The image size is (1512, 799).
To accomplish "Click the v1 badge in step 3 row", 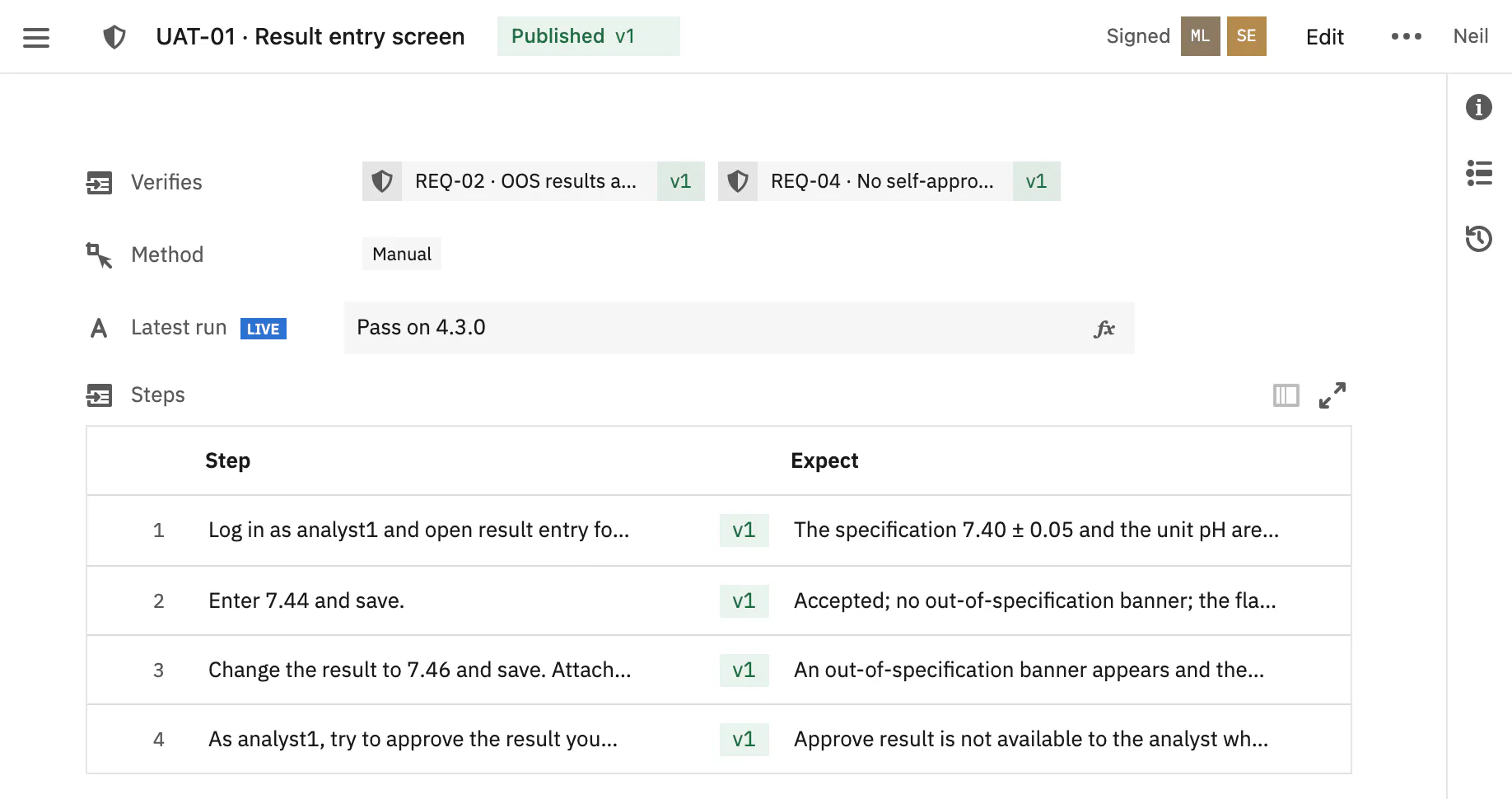I will click(744, 670).
